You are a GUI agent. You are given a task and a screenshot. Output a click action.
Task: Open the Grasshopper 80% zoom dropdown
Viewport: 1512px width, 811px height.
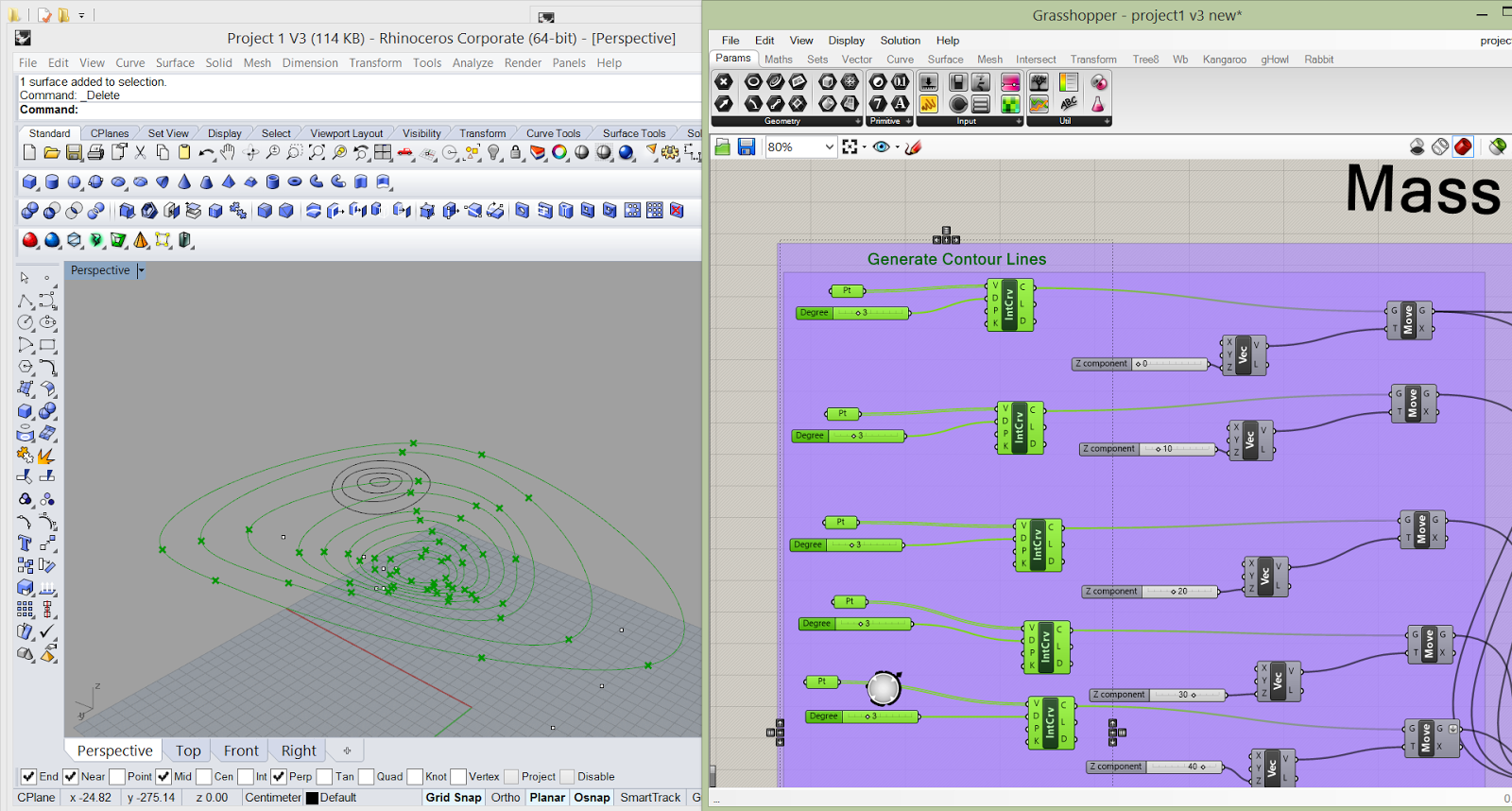[x=830, y=147]
